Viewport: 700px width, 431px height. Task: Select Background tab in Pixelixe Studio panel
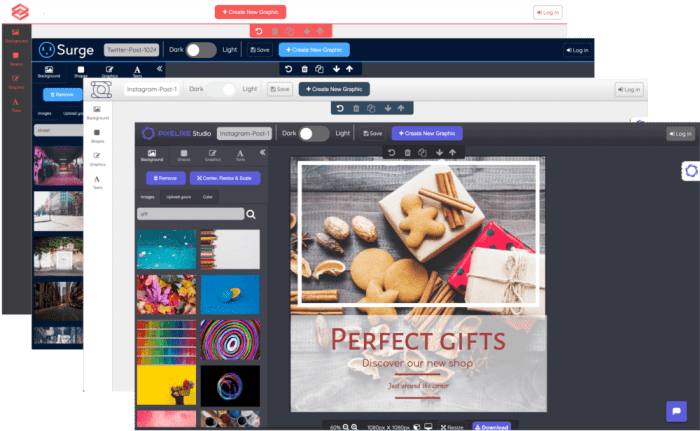[x=152, y=155]
